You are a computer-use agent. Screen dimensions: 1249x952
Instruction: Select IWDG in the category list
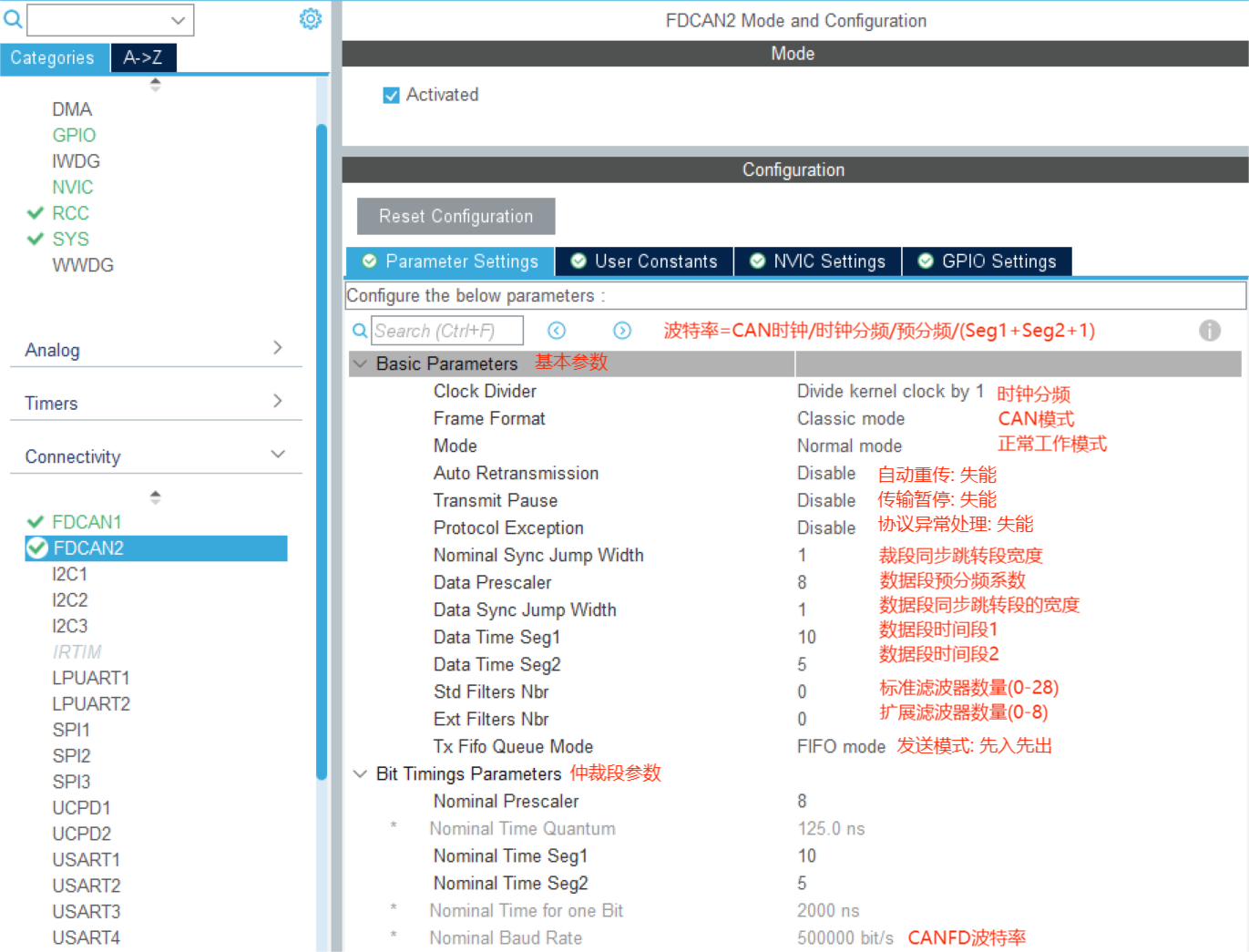[76, 161]
